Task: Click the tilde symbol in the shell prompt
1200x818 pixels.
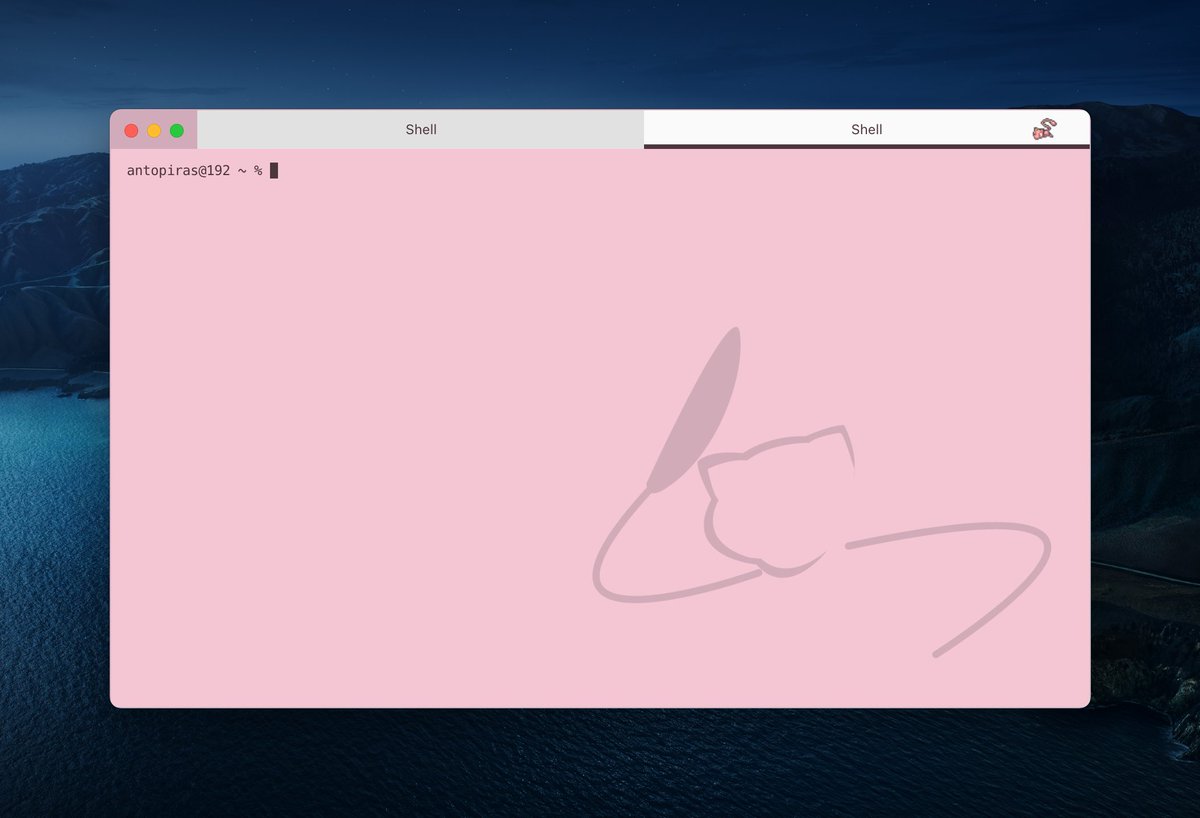Action: [240, 170]
